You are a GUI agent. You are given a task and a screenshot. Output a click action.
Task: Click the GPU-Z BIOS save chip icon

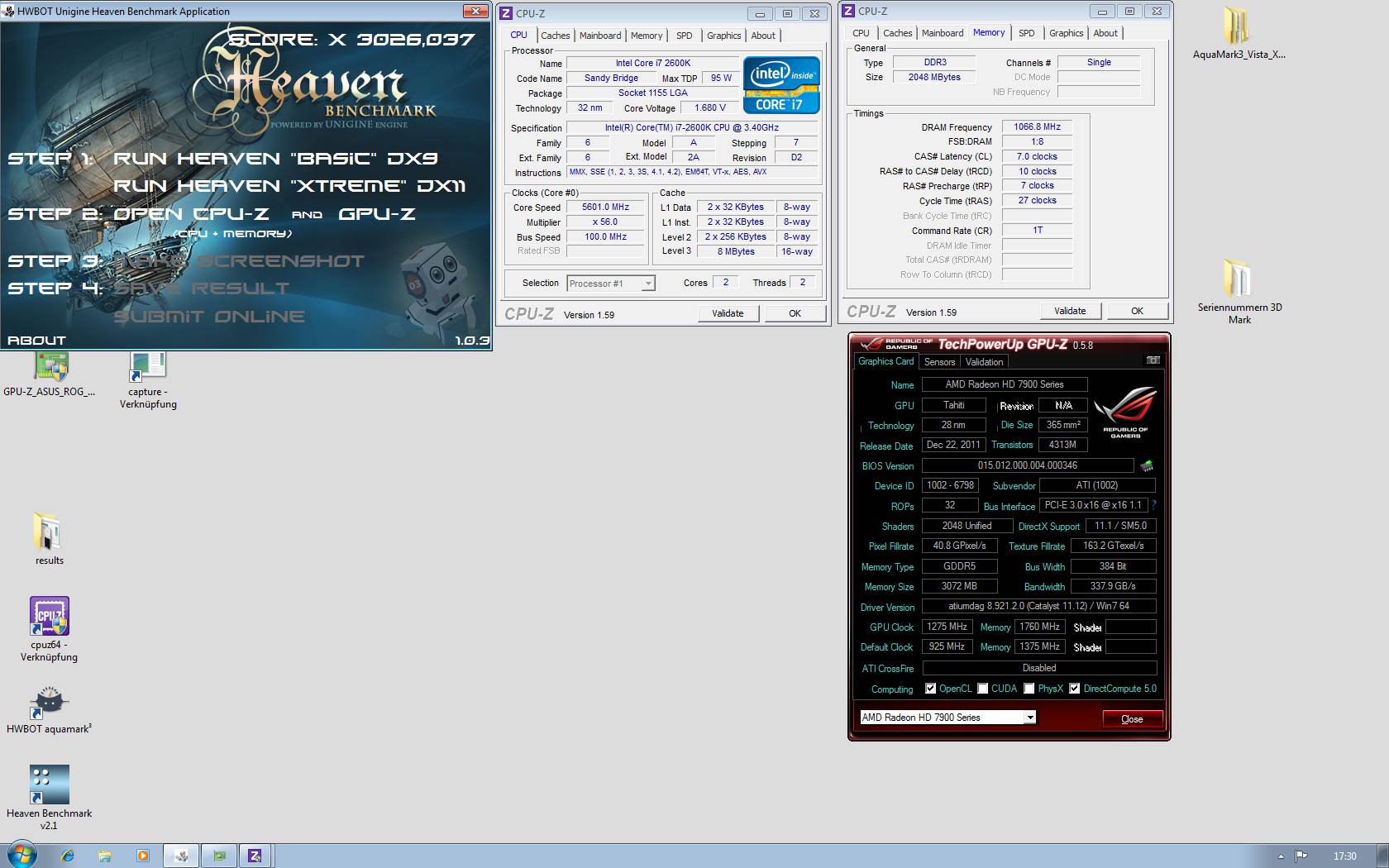(x=1147, y=465)
